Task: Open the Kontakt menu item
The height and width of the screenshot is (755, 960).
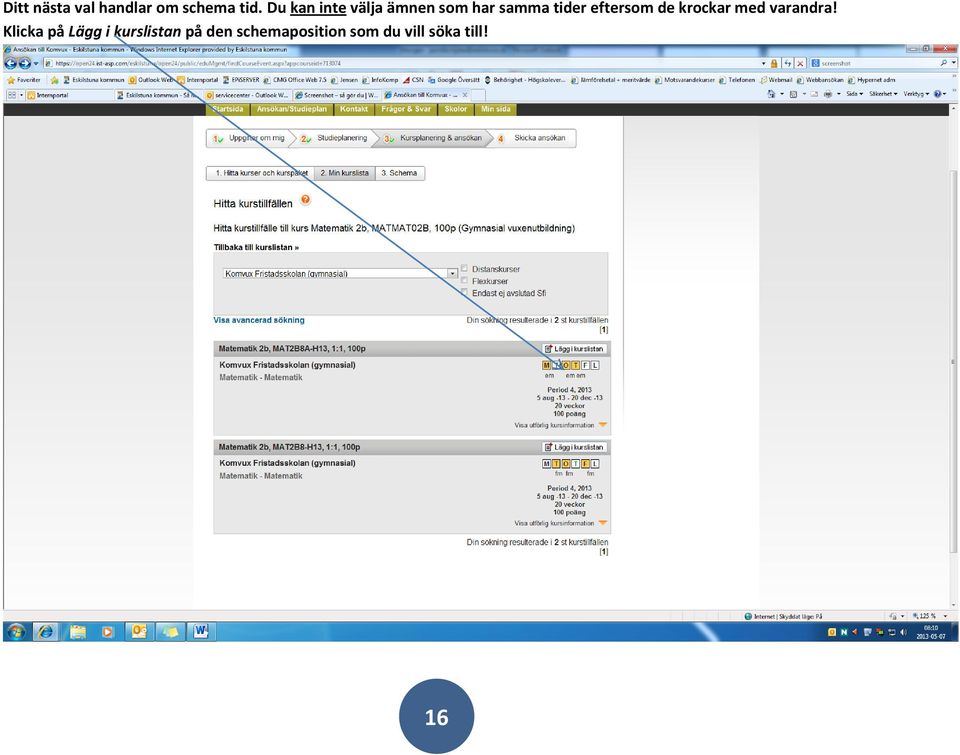Action: click(x=354, y=109)
